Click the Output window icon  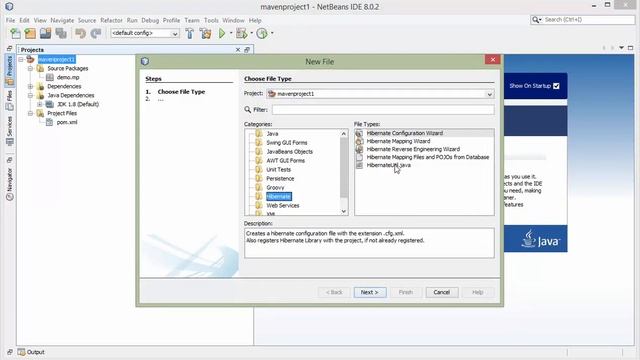click(21, 352)
